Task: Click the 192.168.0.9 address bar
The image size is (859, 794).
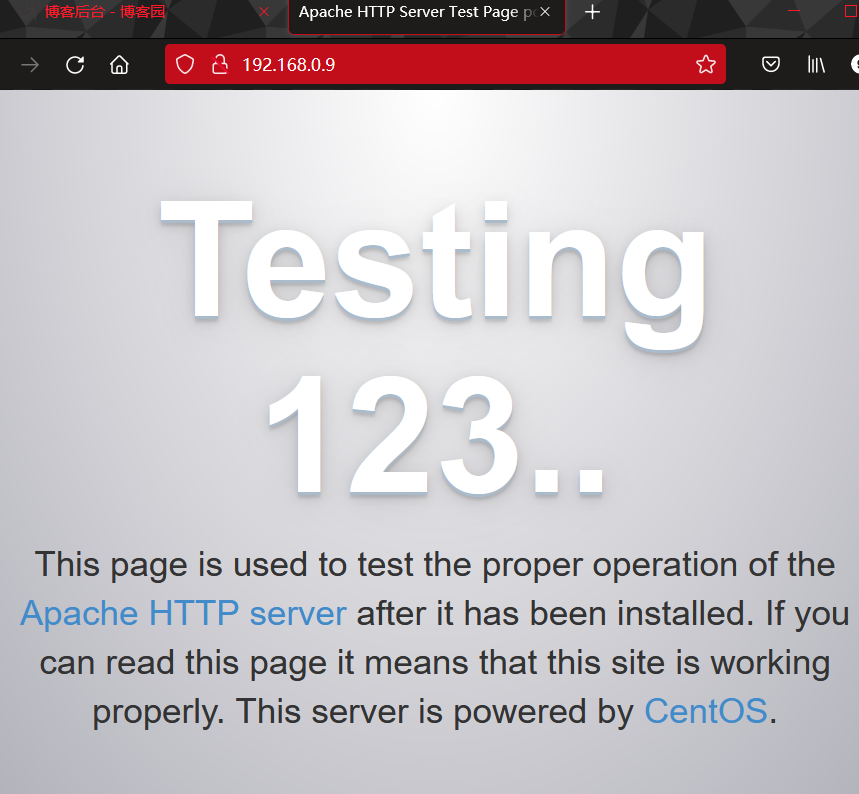Action: (x=445, y=64)
